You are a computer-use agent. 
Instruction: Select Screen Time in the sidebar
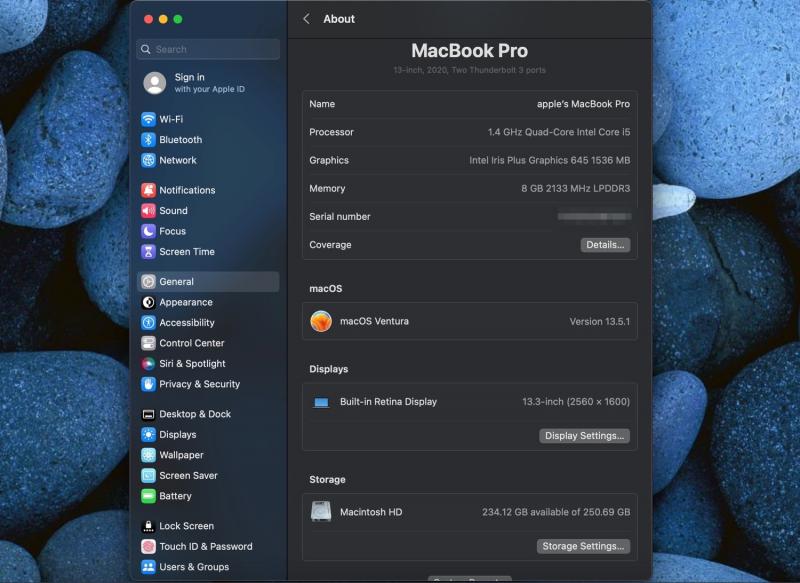[x=208, y=251]
